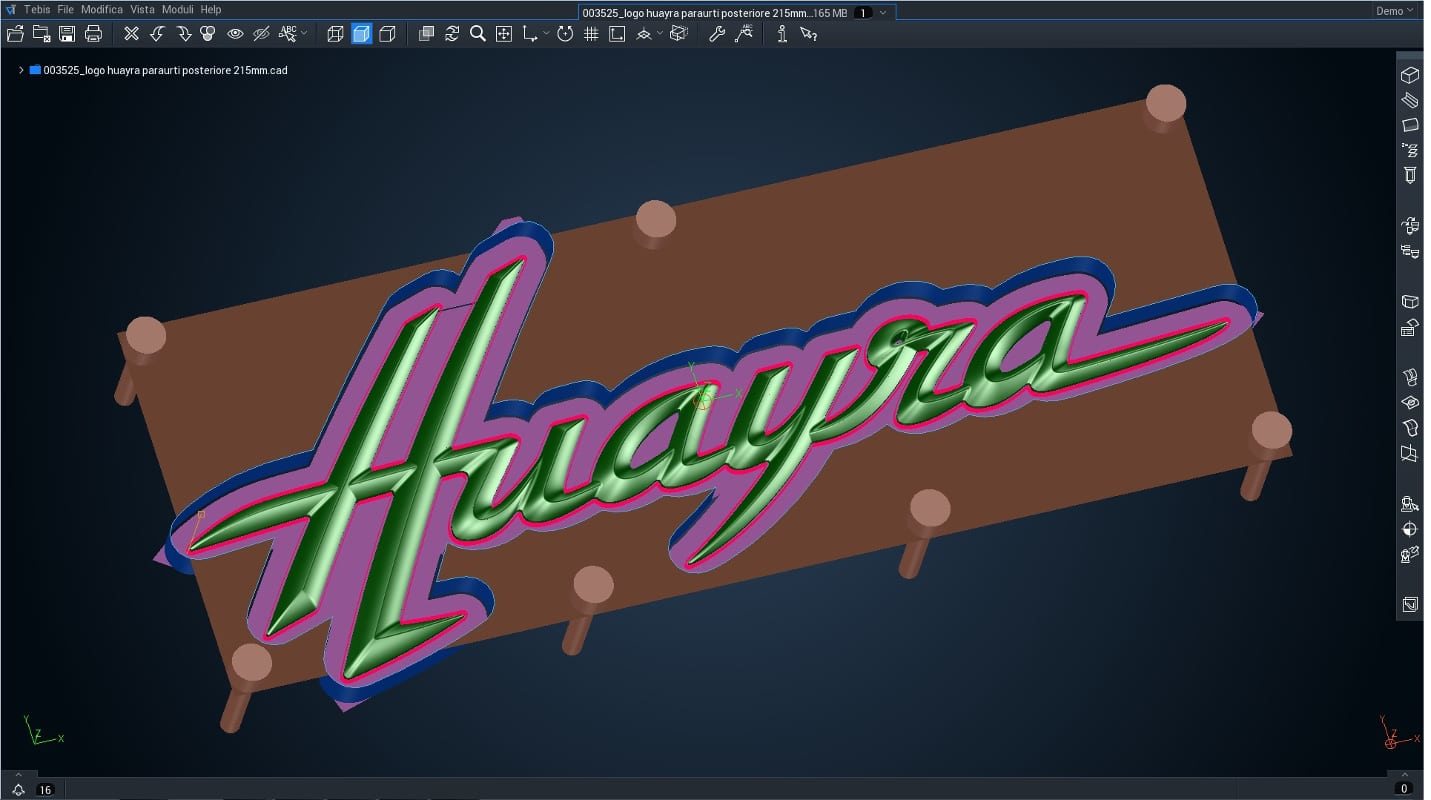Open the three-circles color icon
The height and width of the screenshot is (800, 1431).
pos(208,34)
